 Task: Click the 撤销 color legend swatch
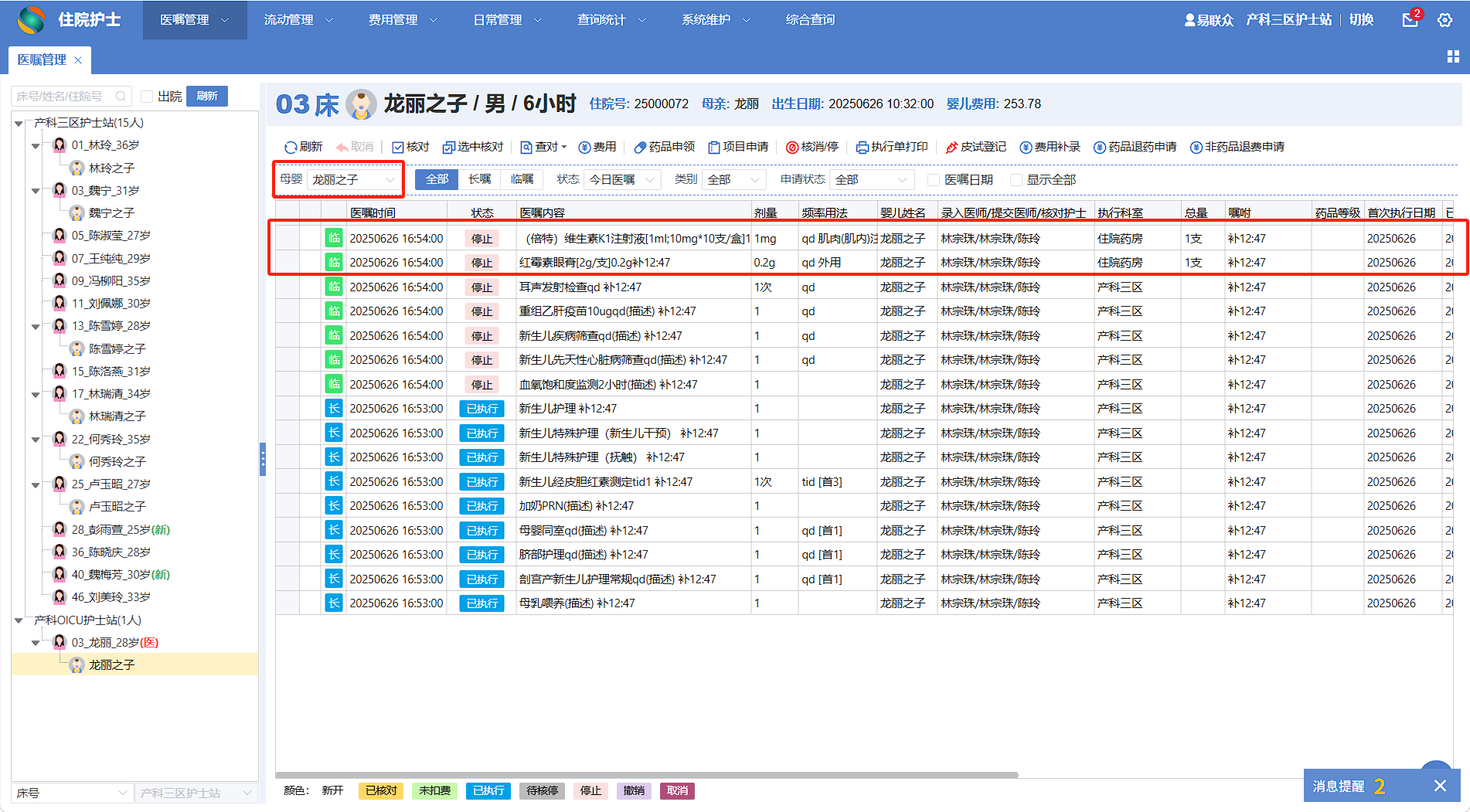tap(634, 790)
